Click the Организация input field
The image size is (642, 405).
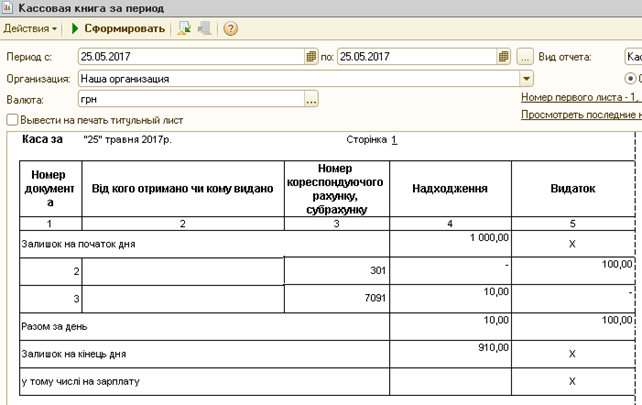coord(298,79)
